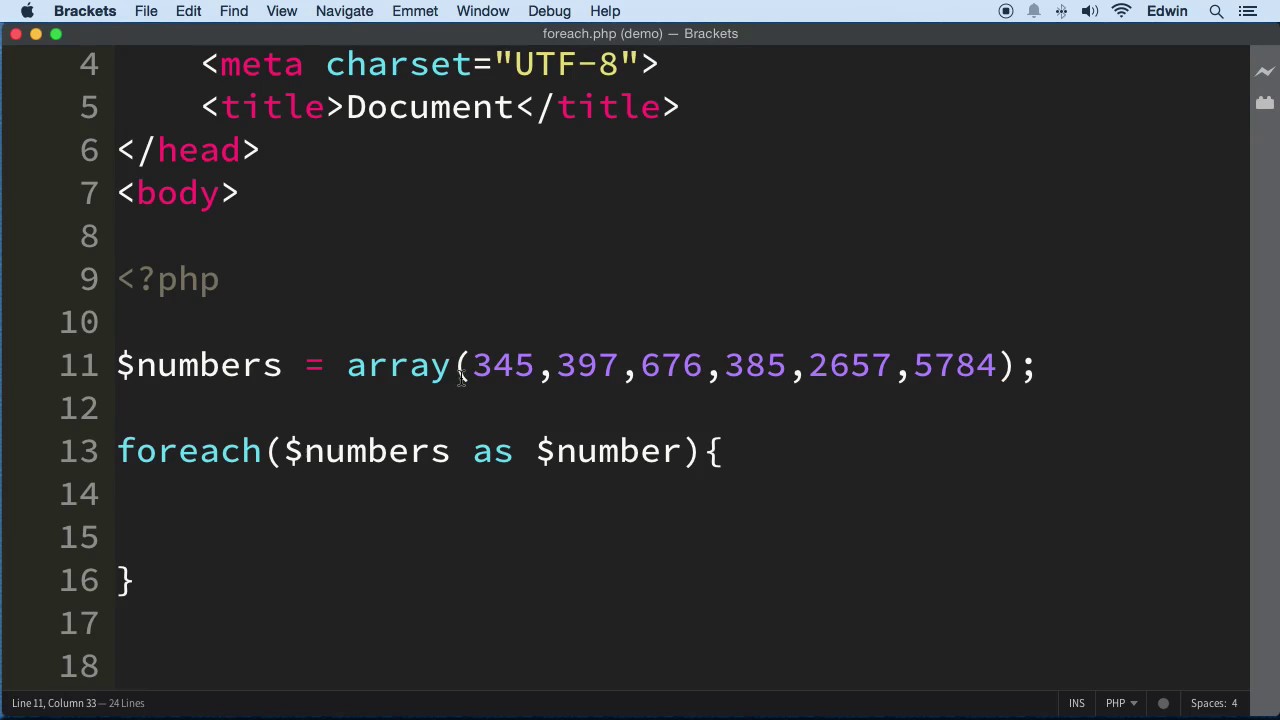This screenshot has height=720, width=1280.
Task: Click the 'as' keyword on line 13
Action: pyautogui.click(x=493, y=453)
